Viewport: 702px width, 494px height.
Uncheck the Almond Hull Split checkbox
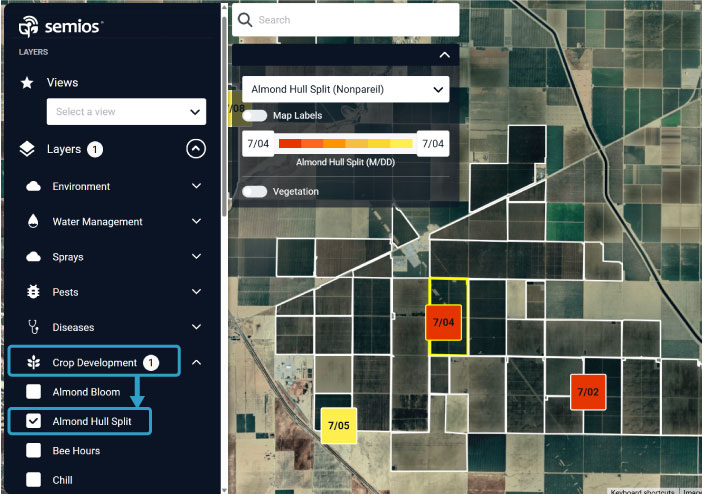pyautogui.click(x=34, y=421)
